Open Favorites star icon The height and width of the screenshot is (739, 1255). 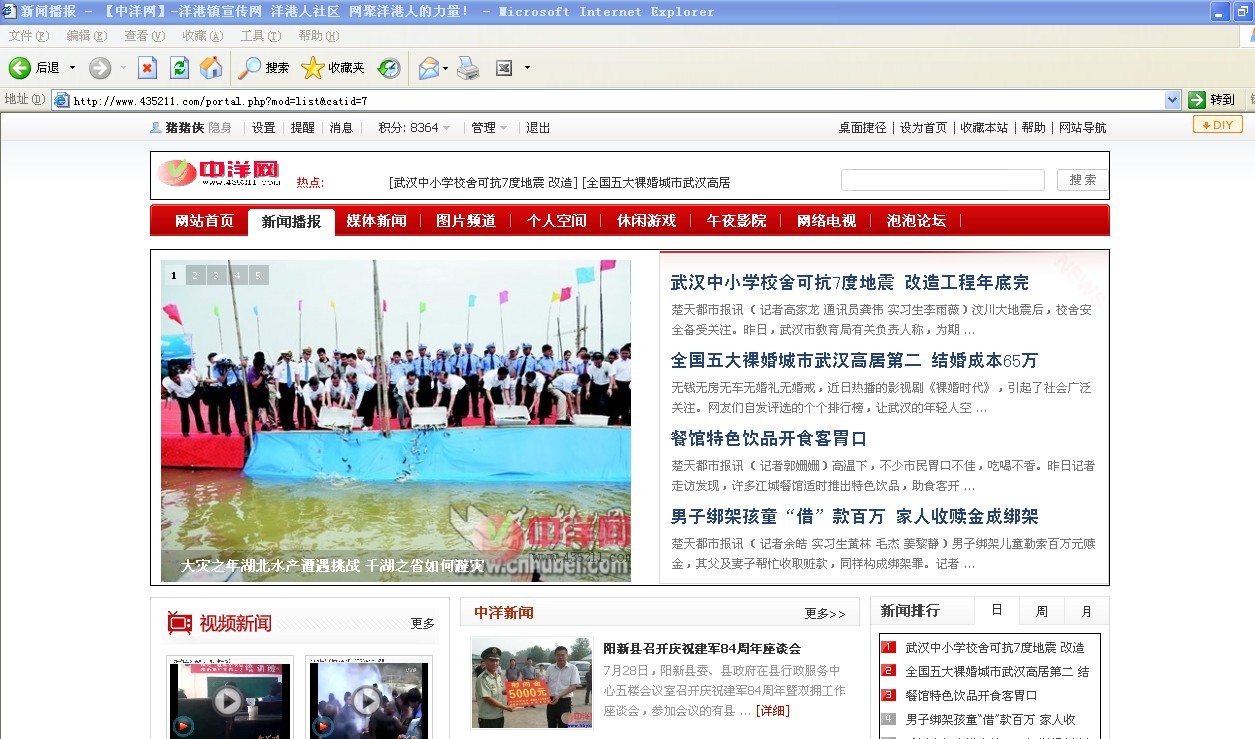(x=313, y=67)
